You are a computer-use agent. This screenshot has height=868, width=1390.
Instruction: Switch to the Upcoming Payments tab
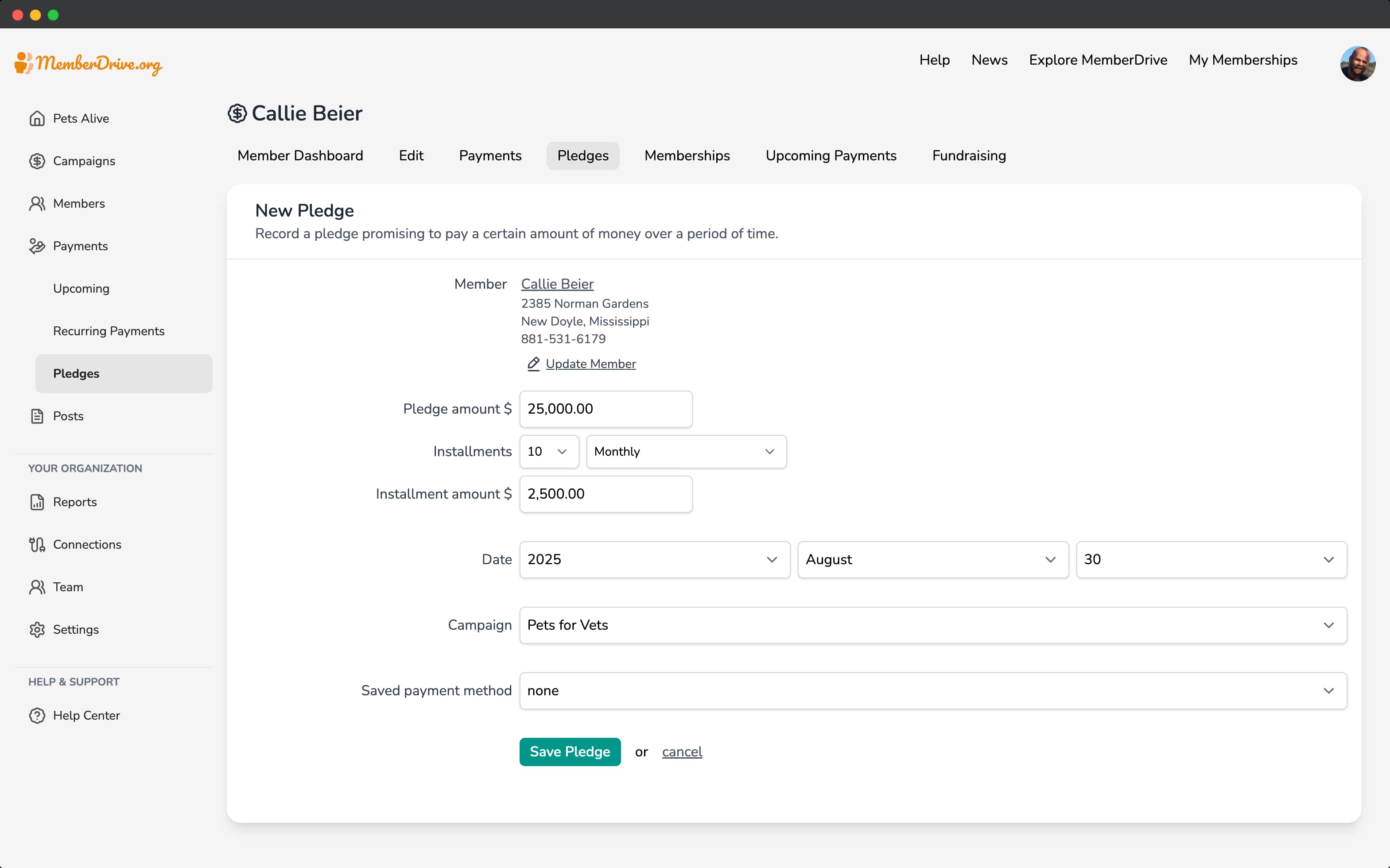[x=831, y=155]
